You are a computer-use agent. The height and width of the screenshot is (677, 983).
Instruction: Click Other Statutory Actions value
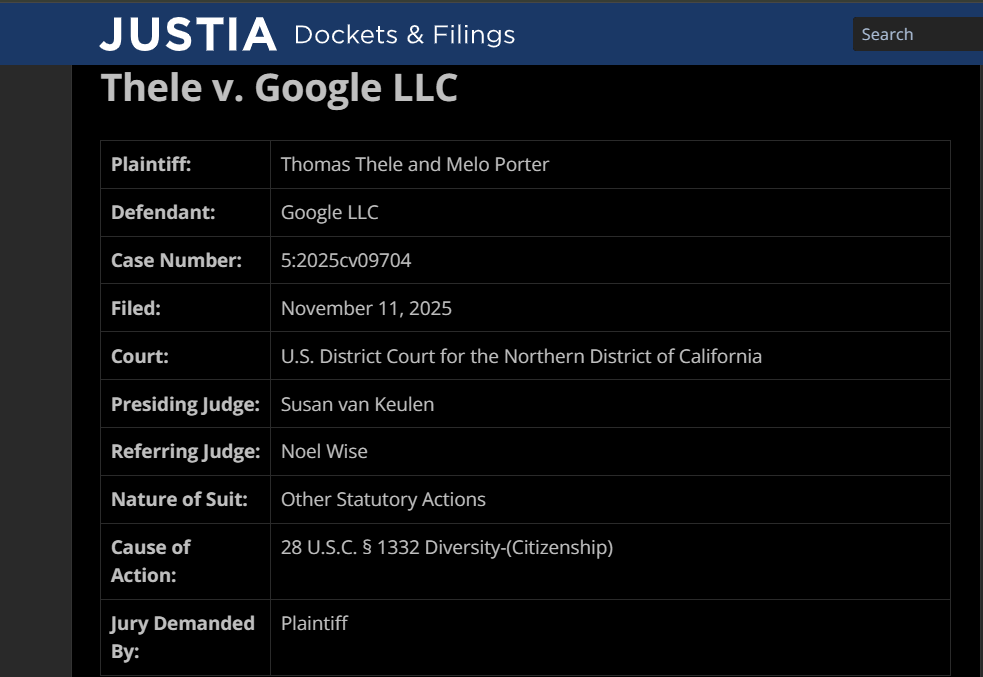click(x=383, y=500)
